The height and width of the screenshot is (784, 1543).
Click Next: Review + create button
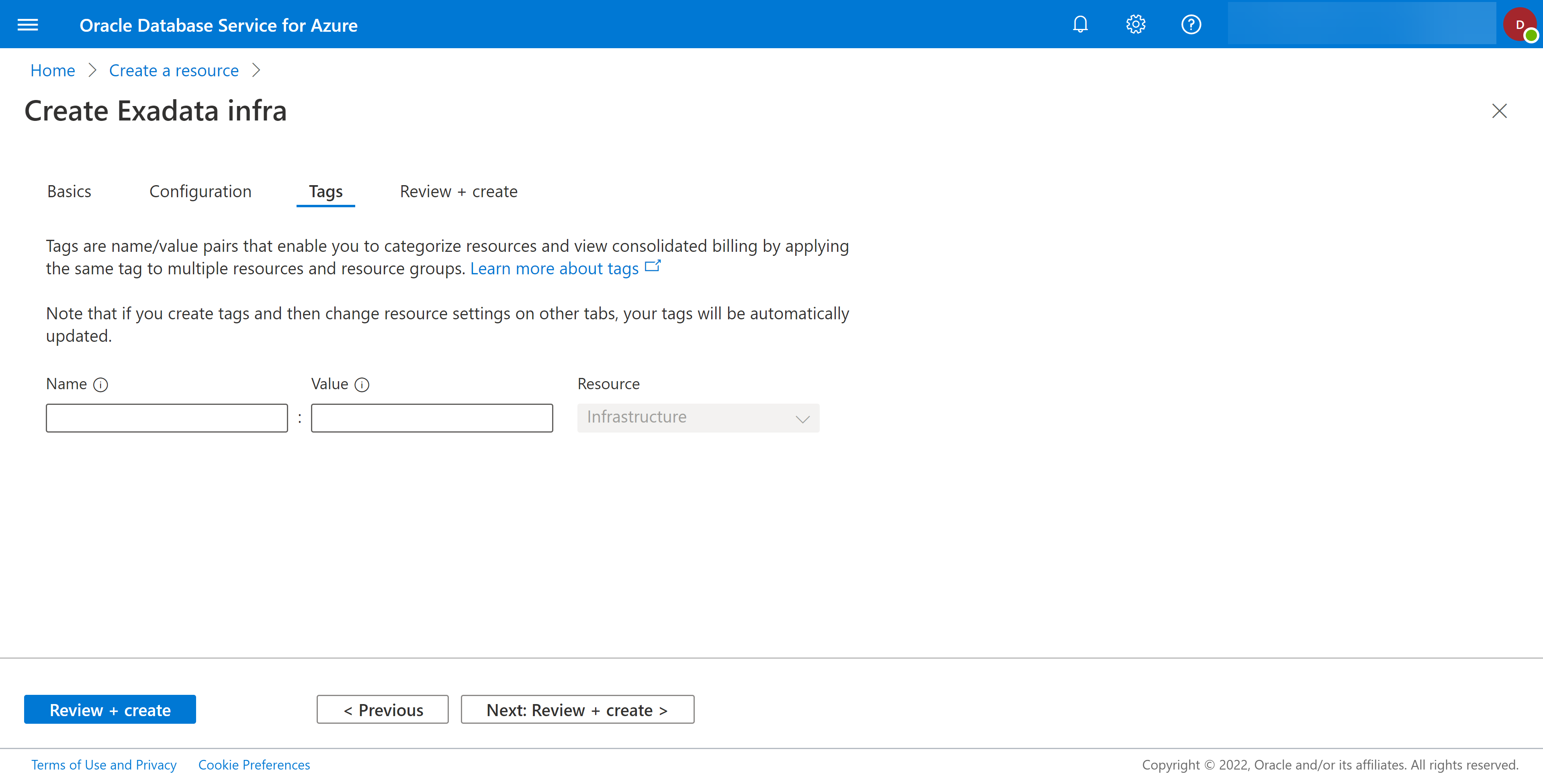[x=577, y=710]
